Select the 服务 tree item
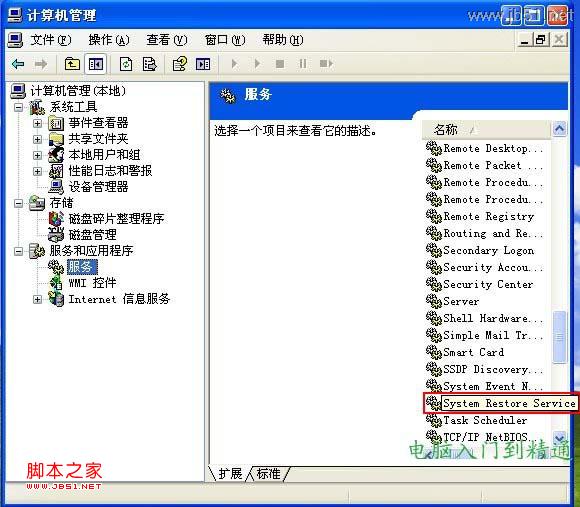Screen dimensions: 580x507 click(x=82, y=267)
